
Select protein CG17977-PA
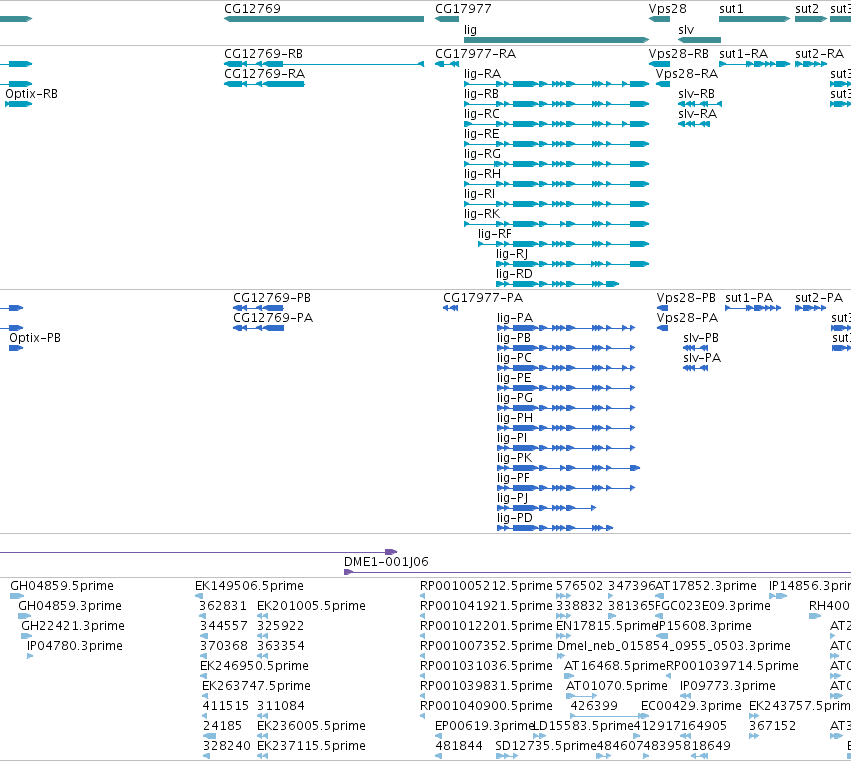click(x=451, y=308)
